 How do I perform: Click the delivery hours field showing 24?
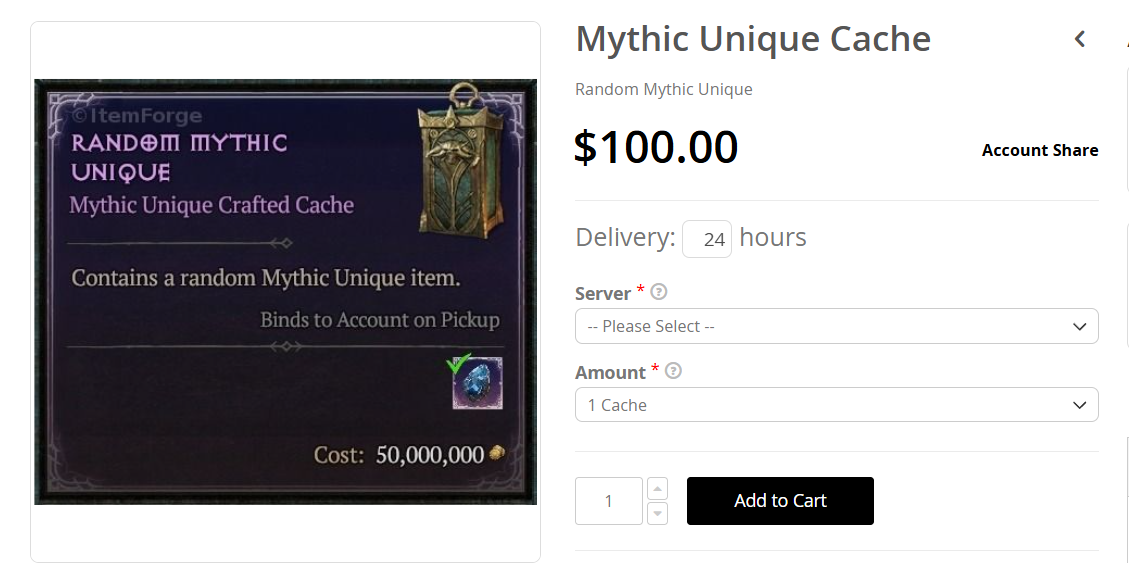[x=707, y=239]
